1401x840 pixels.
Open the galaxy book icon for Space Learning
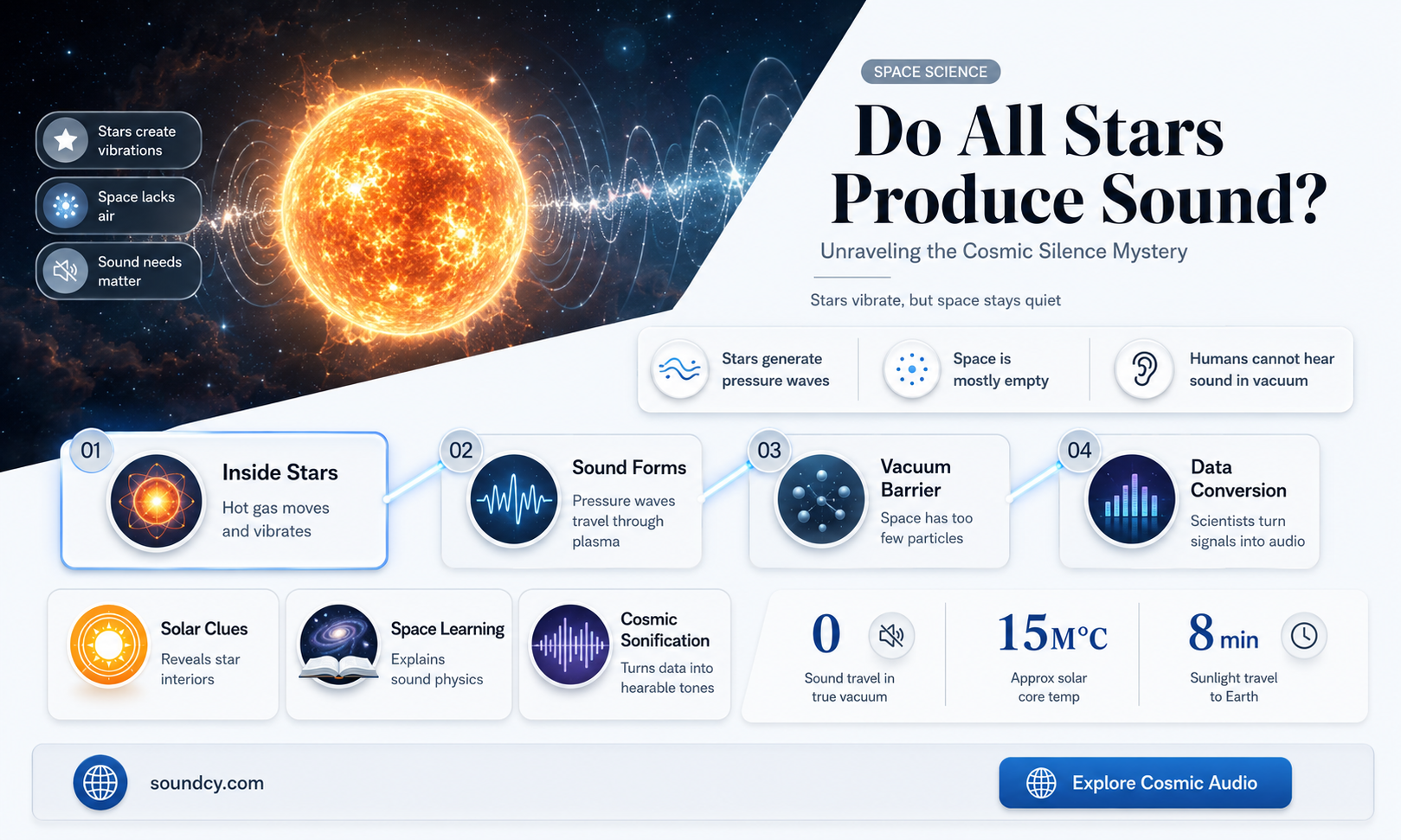(338, 644)
